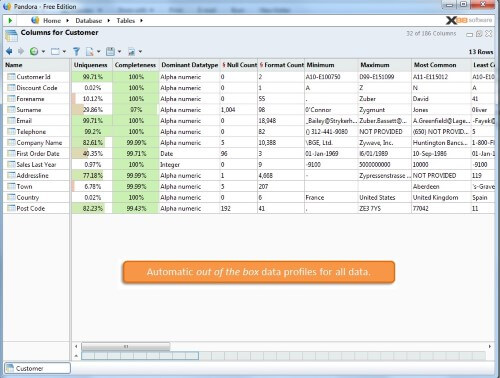The image size is (500, 378).
Task: Go to Home in the breadcrumb
Action: click(52, 21)
